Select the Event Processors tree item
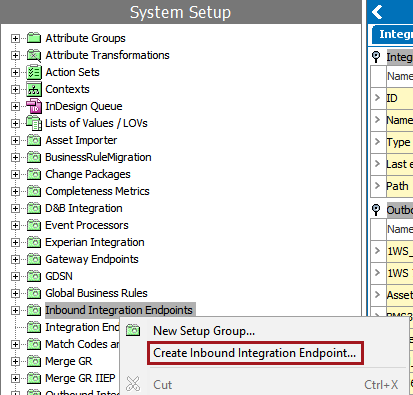The image size is (413, 395). [87, 225]
